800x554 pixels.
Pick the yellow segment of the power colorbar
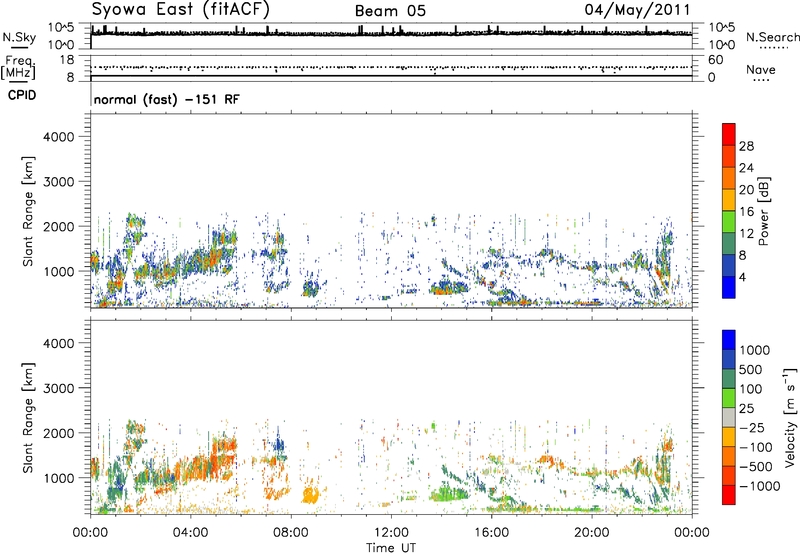pos(729,200)
